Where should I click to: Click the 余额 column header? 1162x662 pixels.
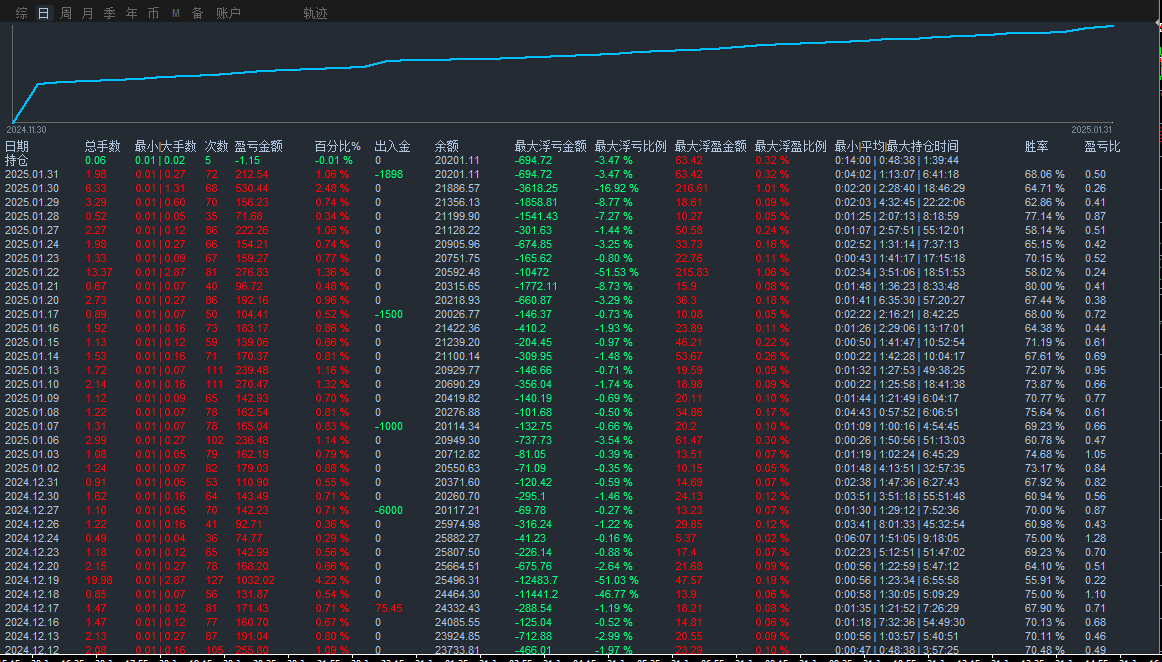(x=446, y=146)
